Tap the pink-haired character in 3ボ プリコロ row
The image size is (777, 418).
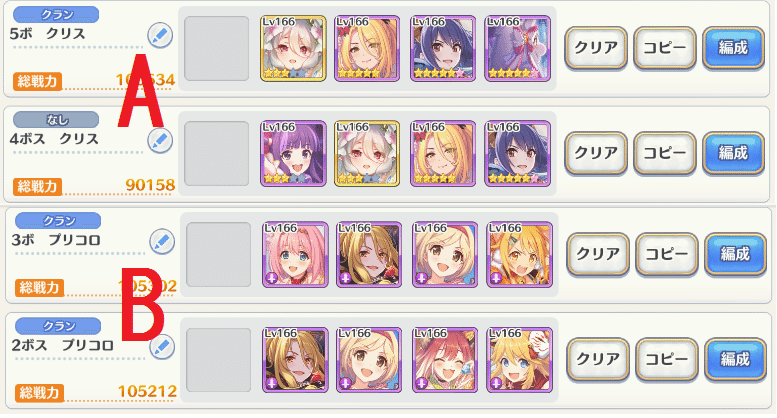coord(295,255)
